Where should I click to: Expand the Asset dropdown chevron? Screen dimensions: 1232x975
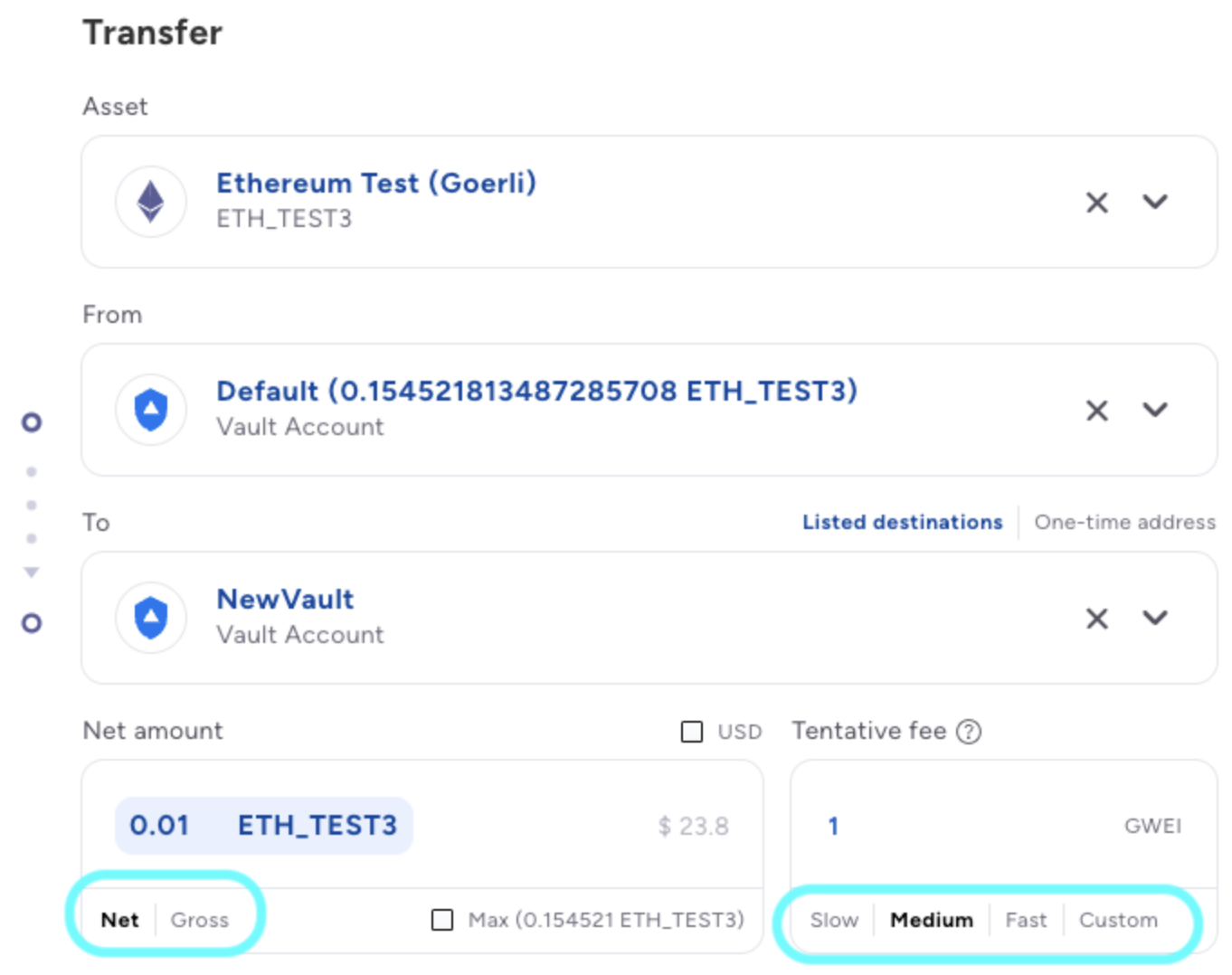[x=1155, y=202]
